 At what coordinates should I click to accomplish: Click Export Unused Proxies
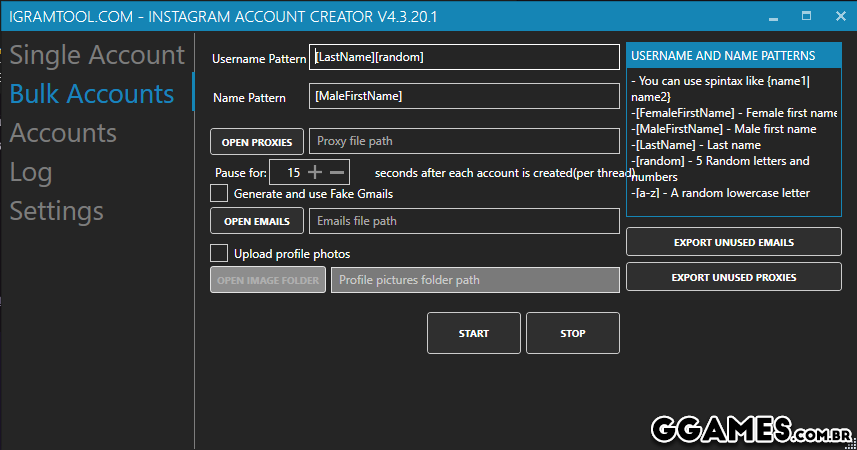[733, 277]
